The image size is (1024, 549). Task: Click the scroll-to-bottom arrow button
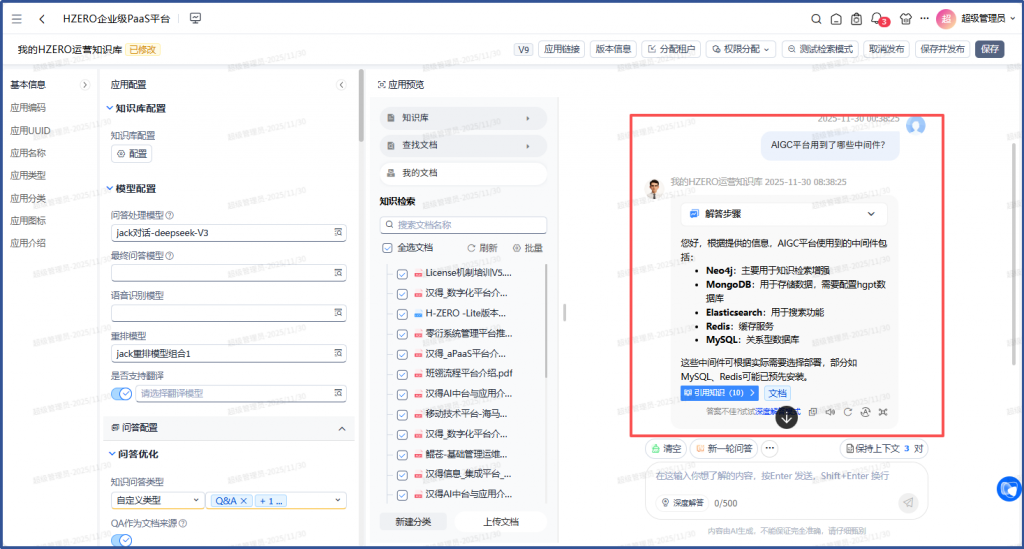[x=787, y=417]
